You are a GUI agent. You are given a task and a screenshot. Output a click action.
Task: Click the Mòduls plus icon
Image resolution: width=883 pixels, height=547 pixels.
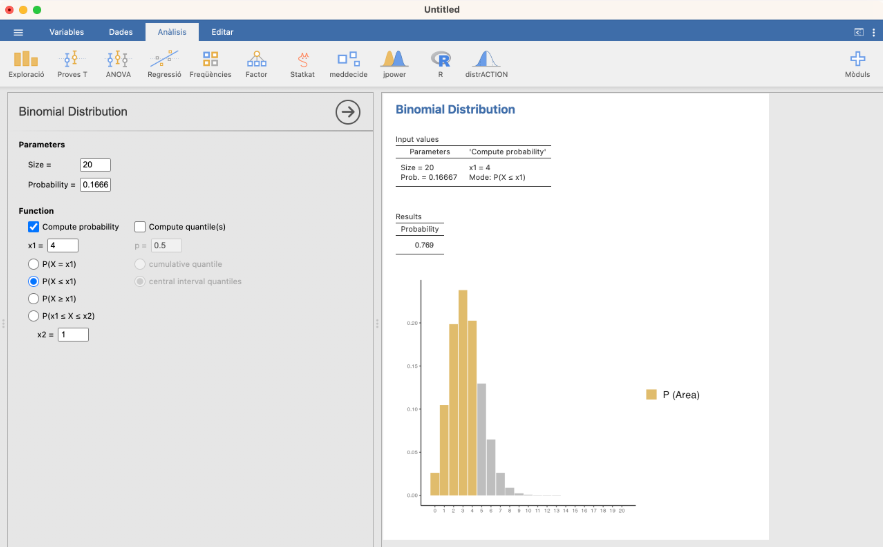858,59
